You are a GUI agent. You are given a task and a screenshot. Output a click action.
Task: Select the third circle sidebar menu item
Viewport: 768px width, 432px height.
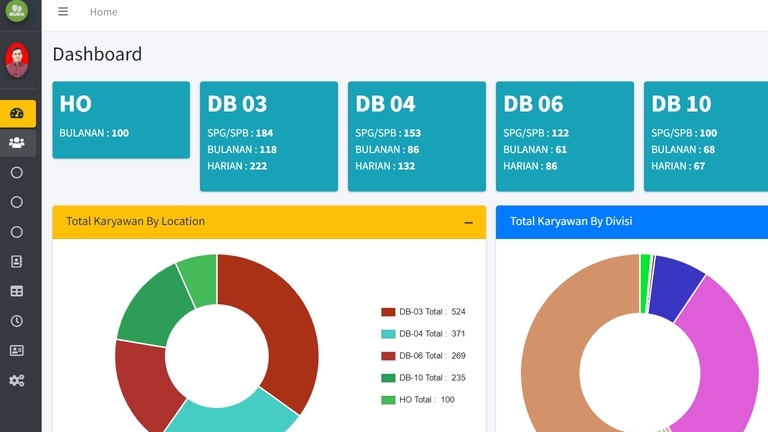tap(17, 232)
